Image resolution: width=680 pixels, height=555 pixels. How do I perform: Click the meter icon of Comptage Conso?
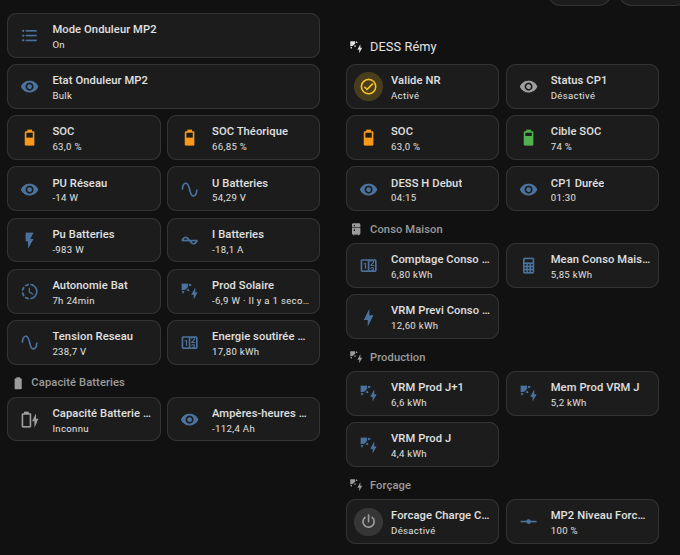(x=368, y=265)
